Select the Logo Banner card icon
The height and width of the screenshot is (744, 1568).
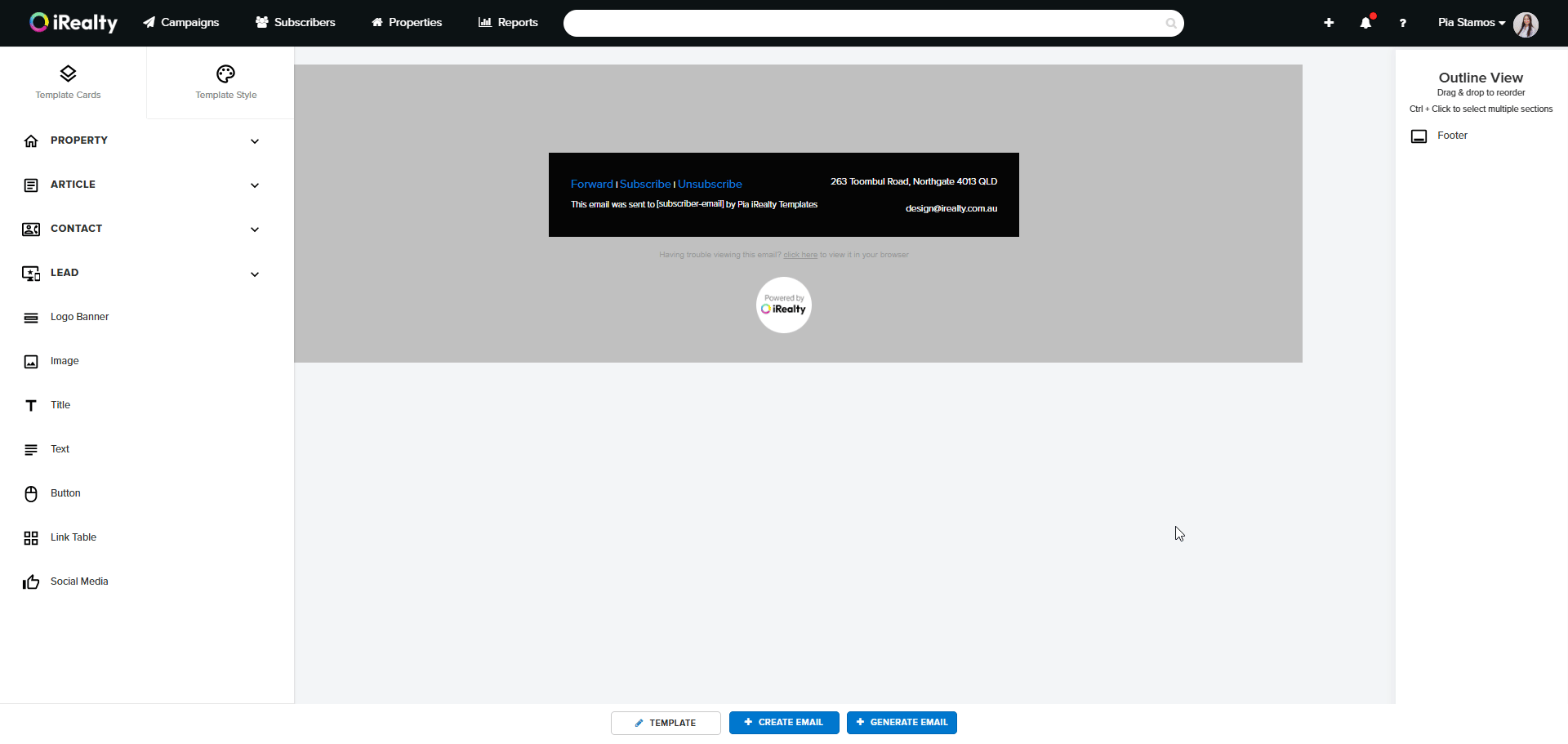point(31,318)
